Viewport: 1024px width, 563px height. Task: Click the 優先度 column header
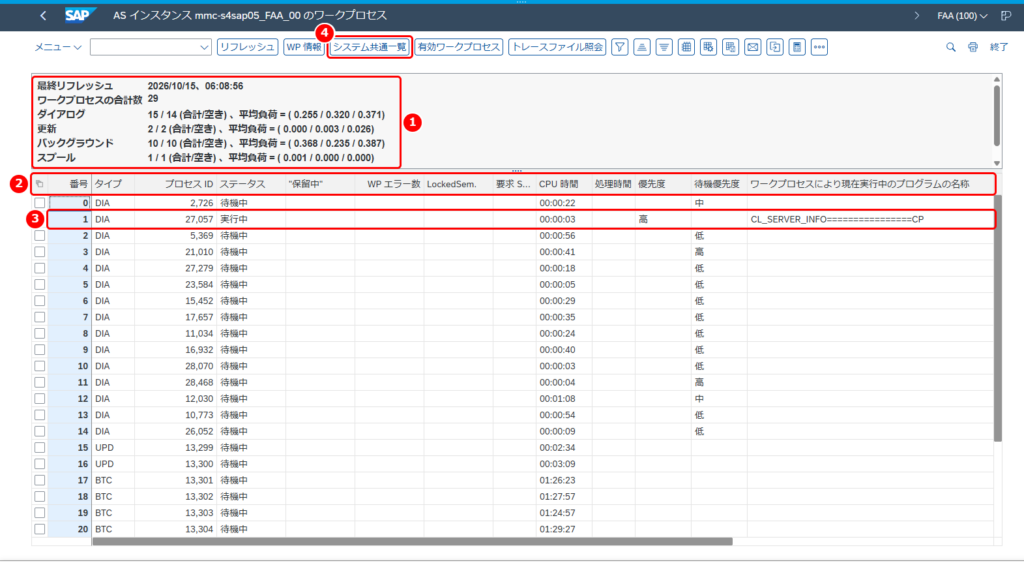click(663, 184)
